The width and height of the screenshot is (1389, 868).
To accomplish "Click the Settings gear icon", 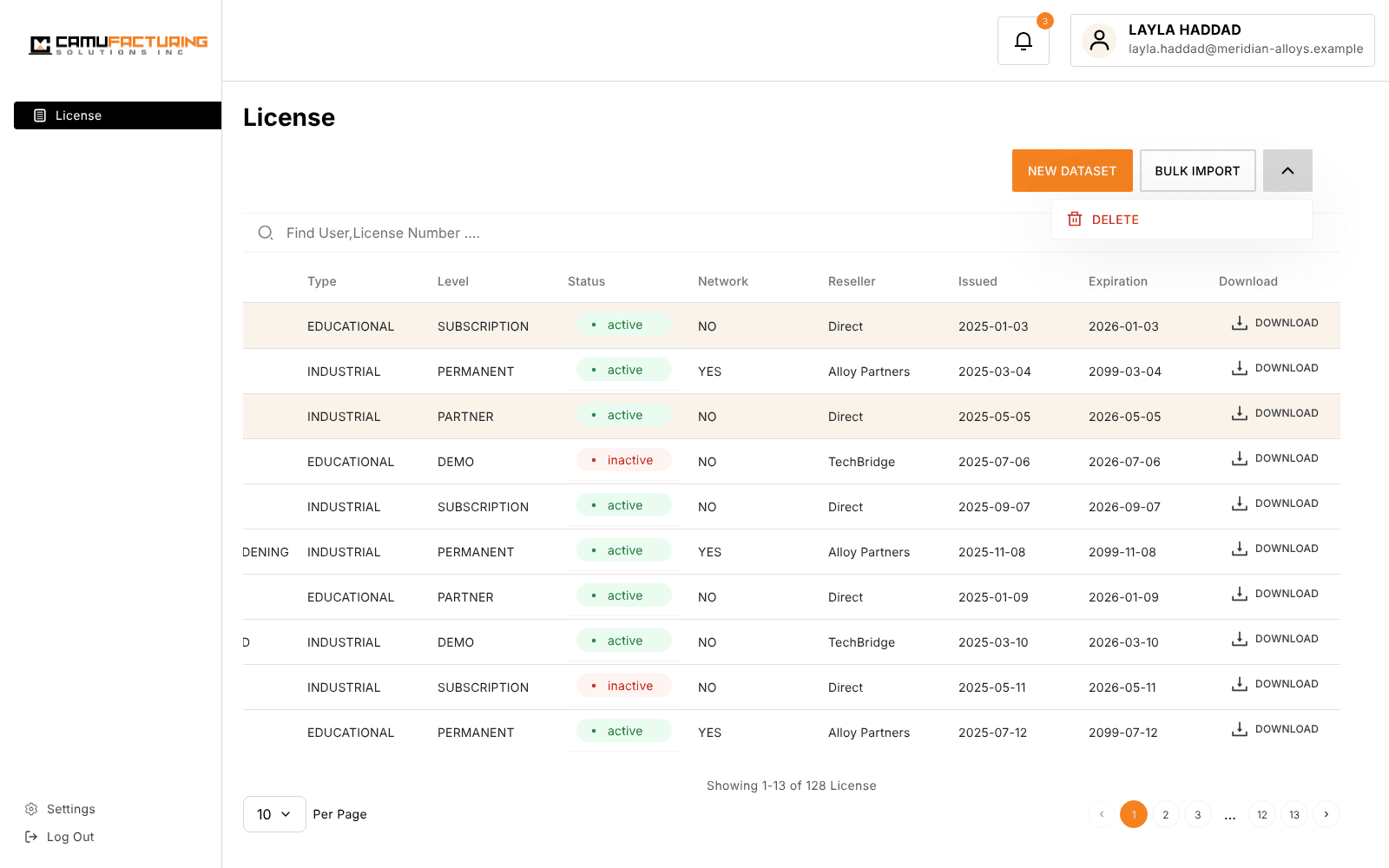I will (31, 809).
